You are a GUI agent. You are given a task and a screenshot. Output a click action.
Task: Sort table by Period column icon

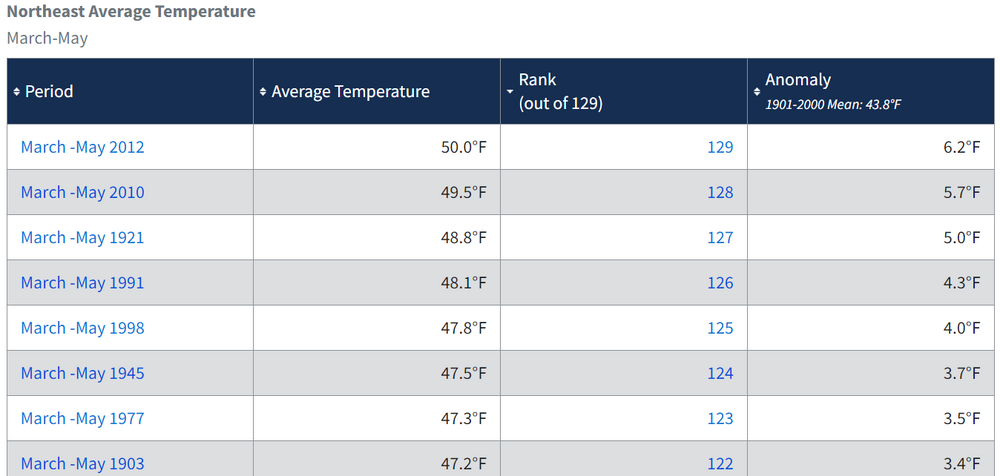(17, 92)
